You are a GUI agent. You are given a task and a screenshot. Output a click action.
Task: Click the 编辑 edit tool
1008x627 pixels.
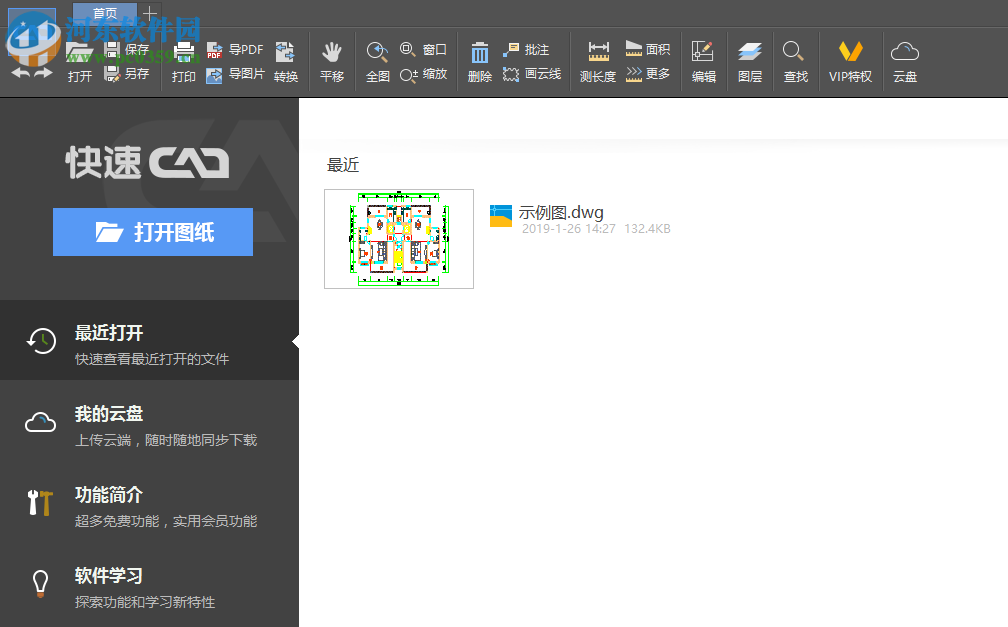pos(703,61)
